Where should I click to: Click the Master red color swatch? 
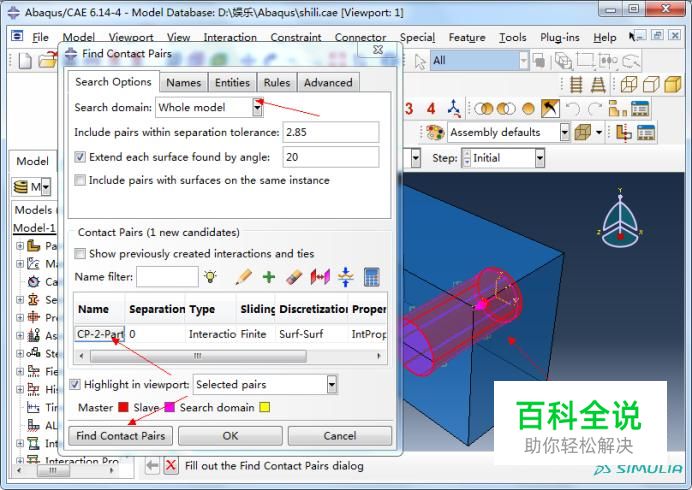pyautogui.click(x=124, y=407)
